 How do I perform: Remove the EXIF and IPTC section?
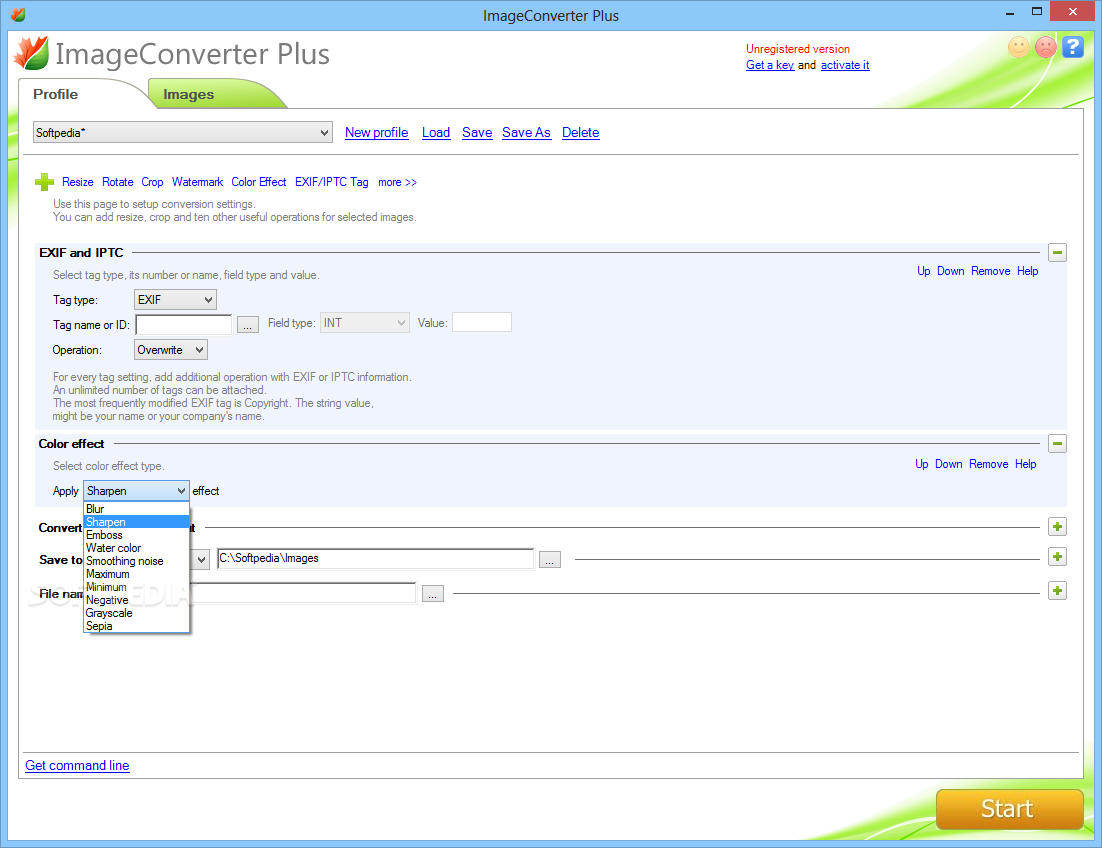[x=990, y=271]
